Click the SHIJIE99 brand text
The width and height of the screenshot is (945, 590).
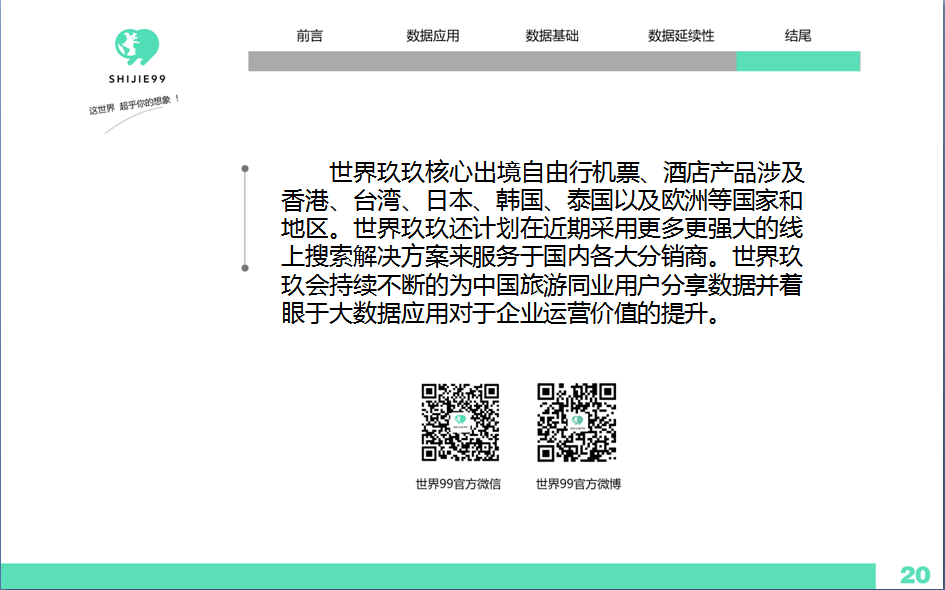137,79
